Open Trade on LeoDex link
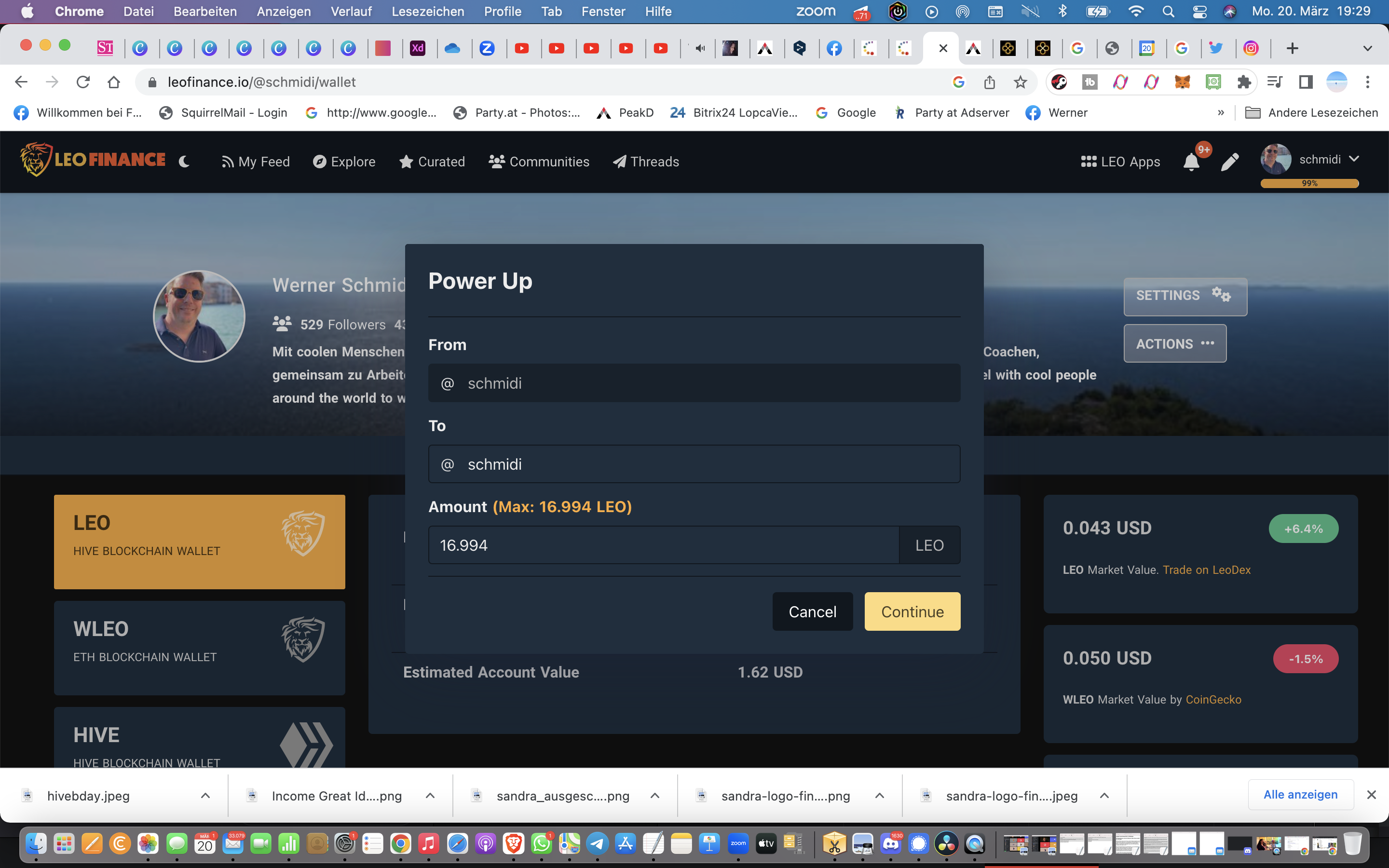This screenshot has width=1389, height=868. coord(1207,570)
